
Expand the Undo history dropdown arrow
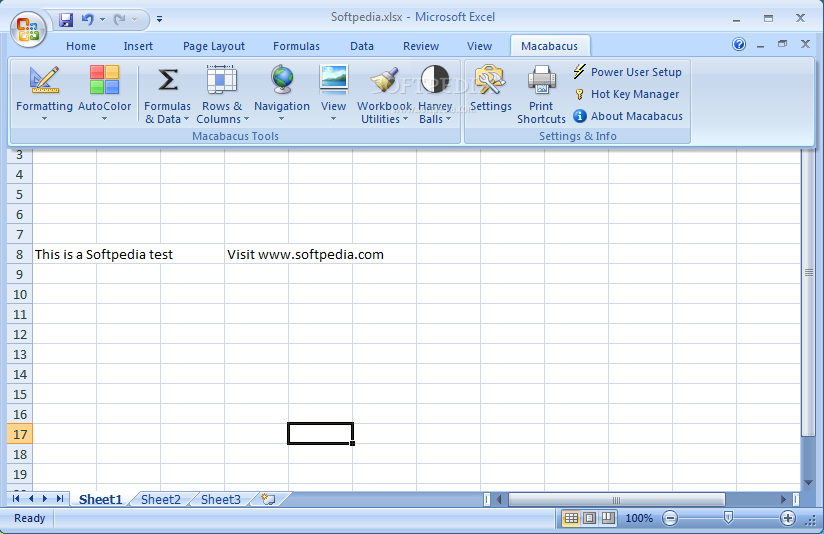102,20
